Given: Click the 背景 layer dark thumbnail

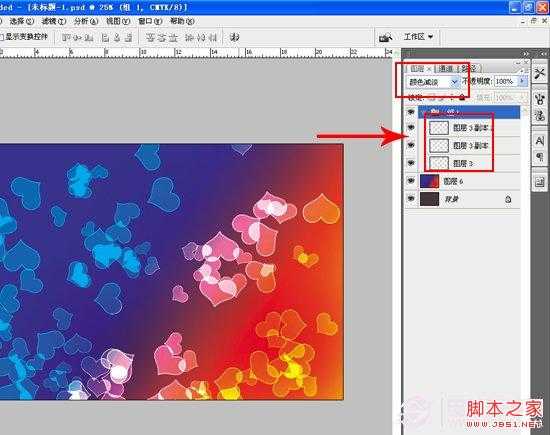Looking at the screenshot, I should click(429, 199).
